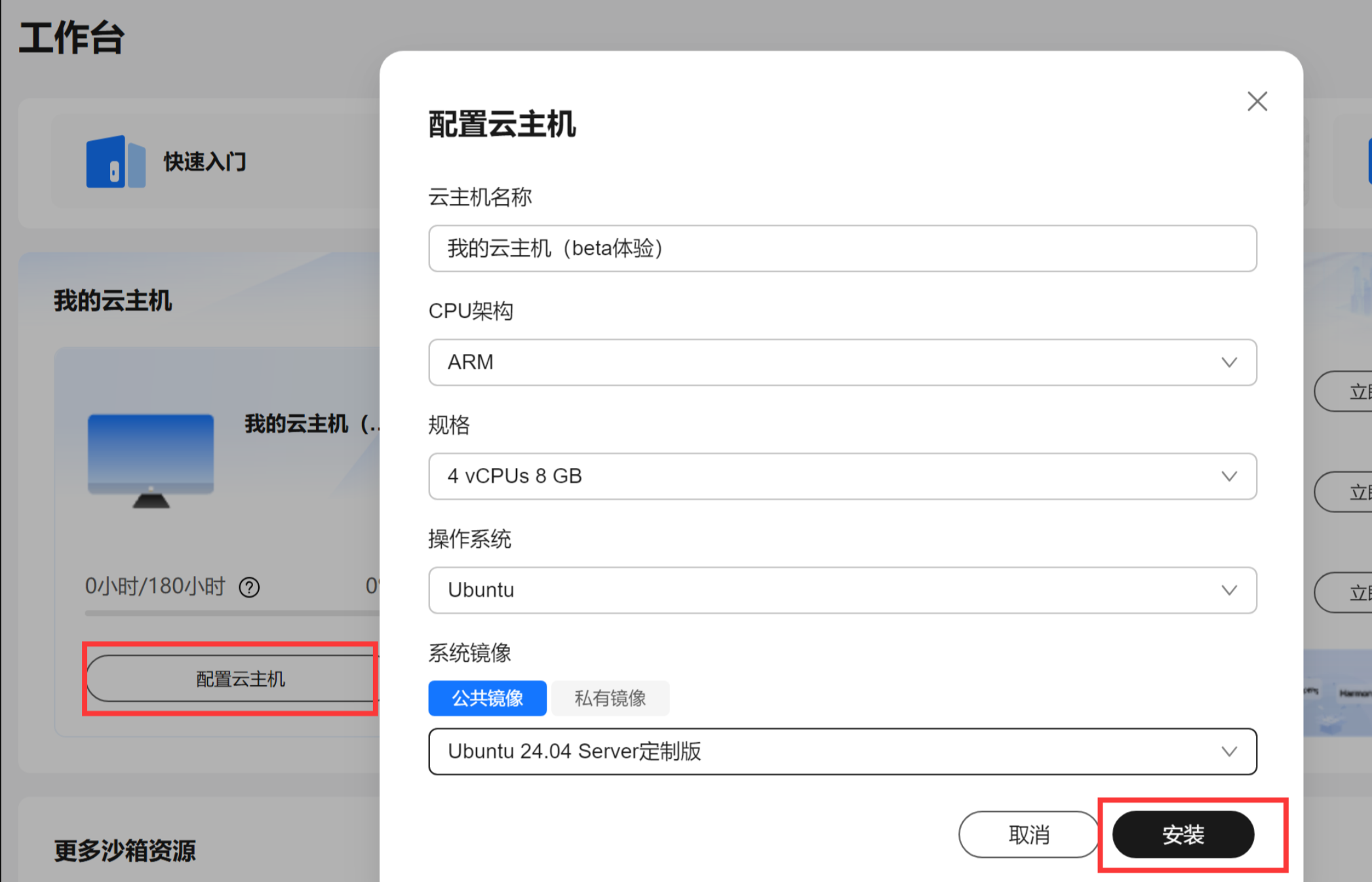Click the chevron arrow in CPU架构 field

point(1228,362)
